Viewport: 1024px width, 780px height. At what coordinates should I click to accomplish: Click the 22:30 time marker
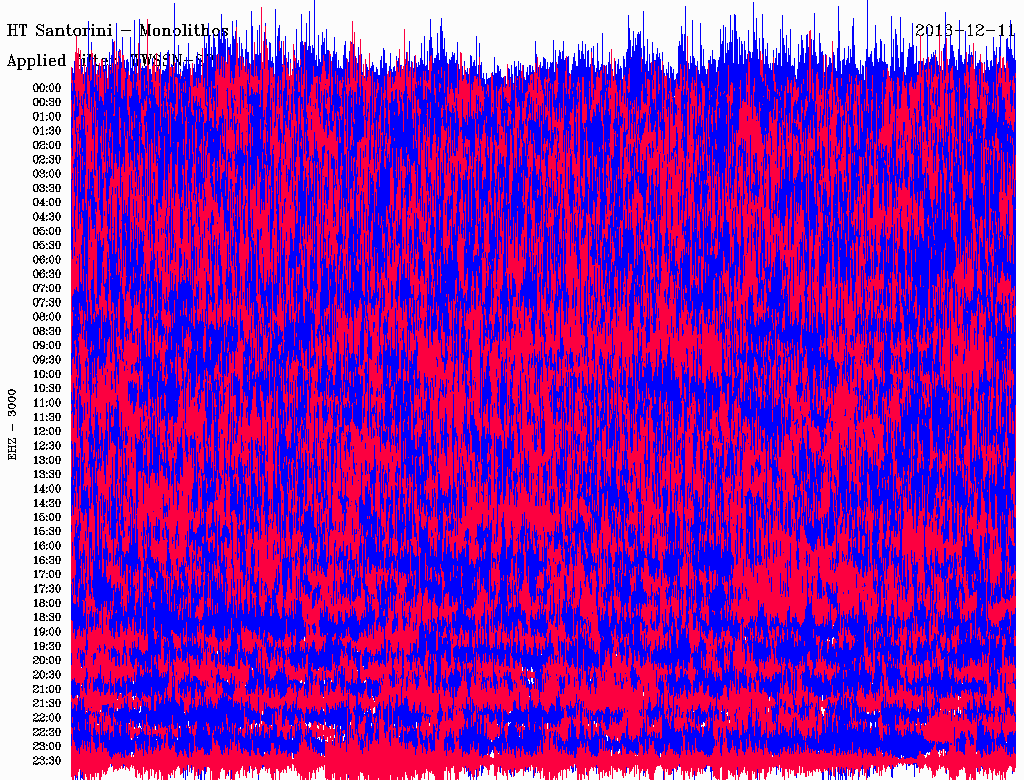pos(47,732)
